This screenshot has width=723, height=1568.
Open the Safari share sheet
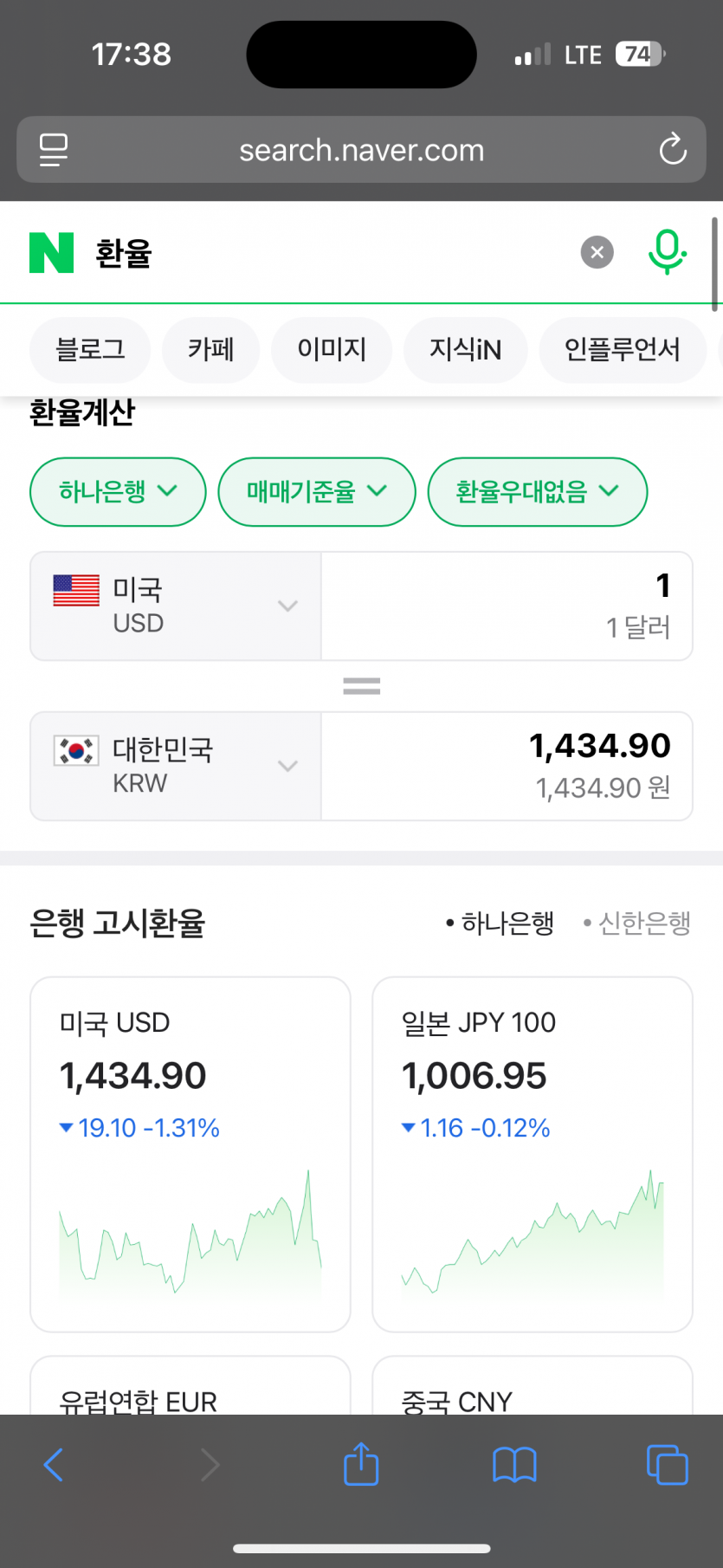point(361,1465)
